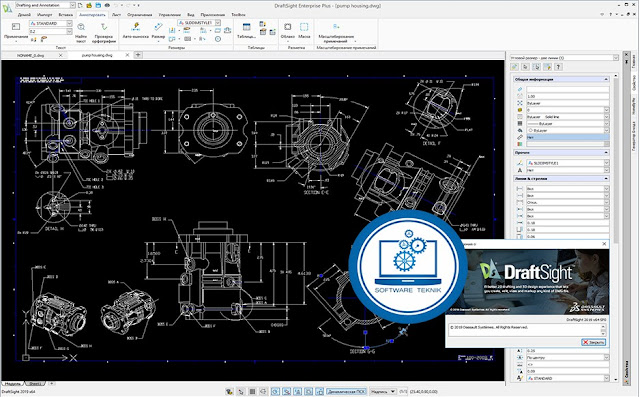Close the pump housing.dwg tab
640x397 pixels.
tap(127, 55)
